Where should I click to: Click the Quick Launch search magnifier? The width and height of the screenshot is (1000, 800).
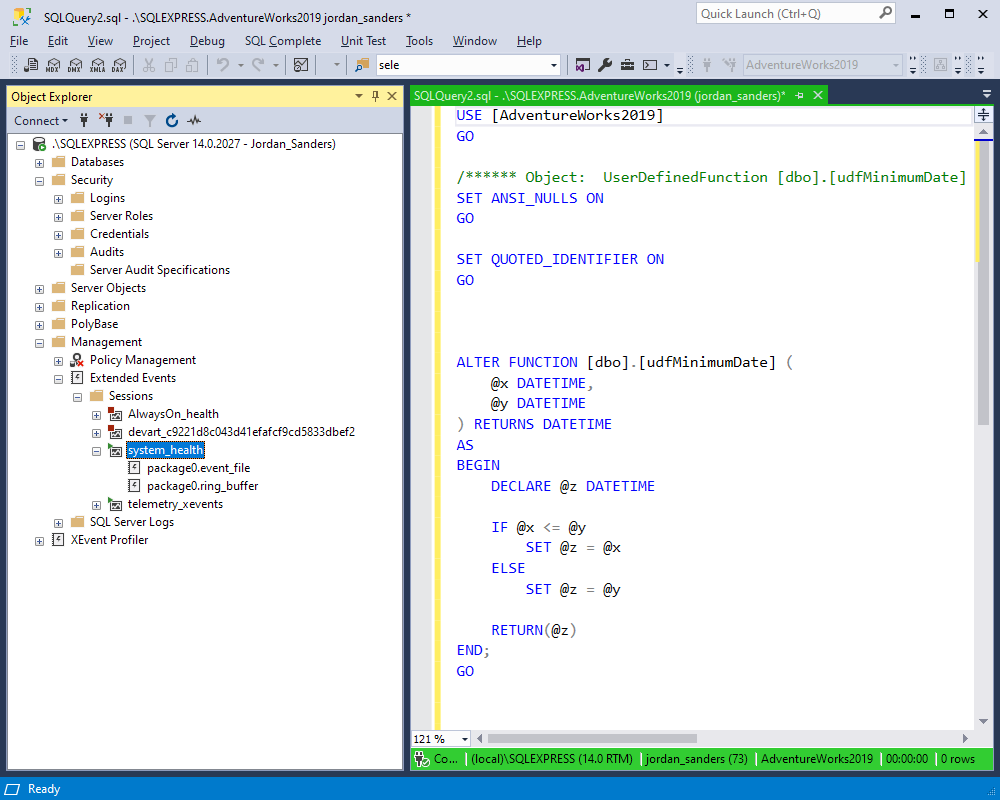point(885,13)
